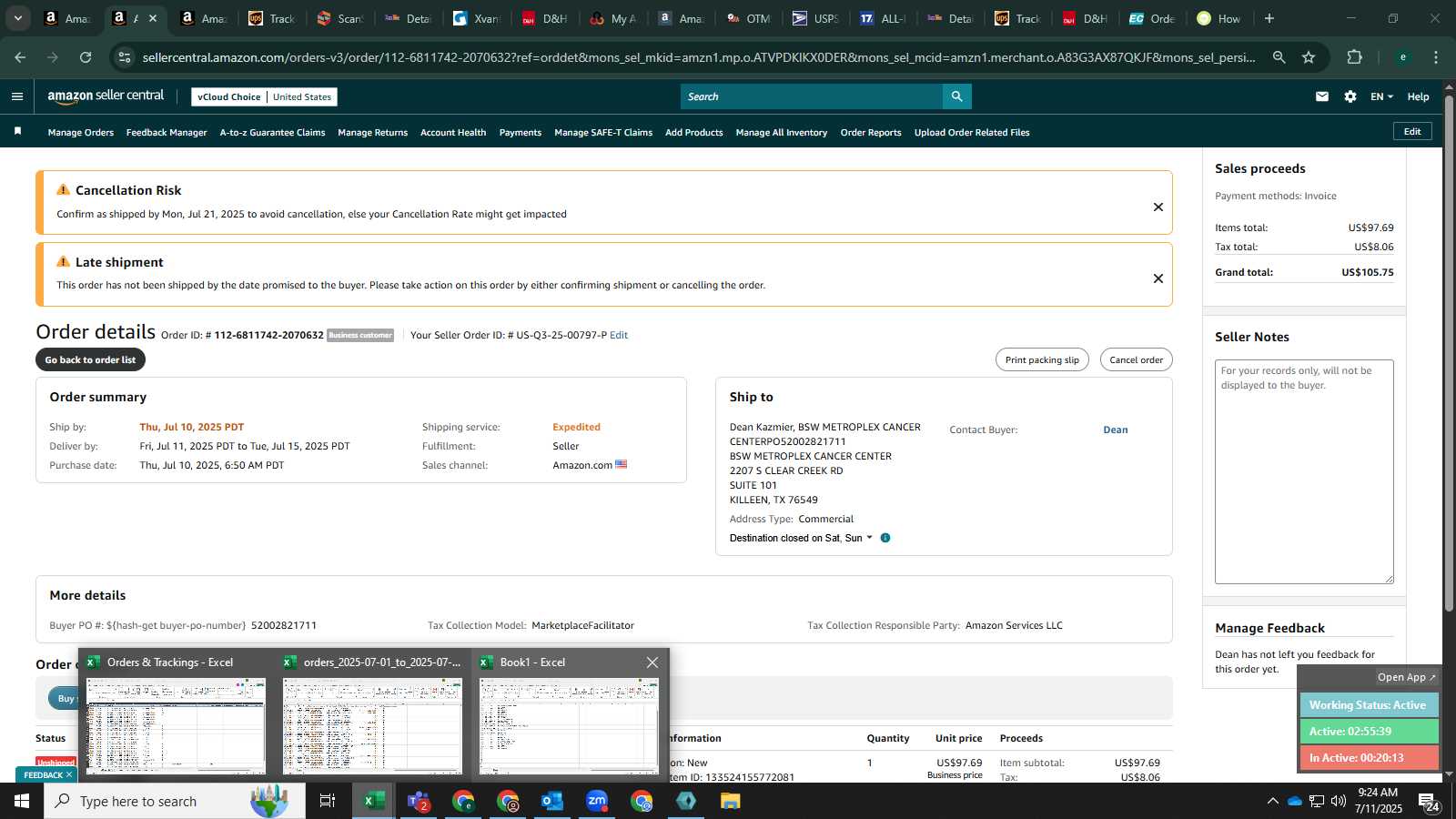Image resolution: width=1456 pixels, height=819 pixels.
Task: Open Account Health menu item
Action: click(453, 132)
